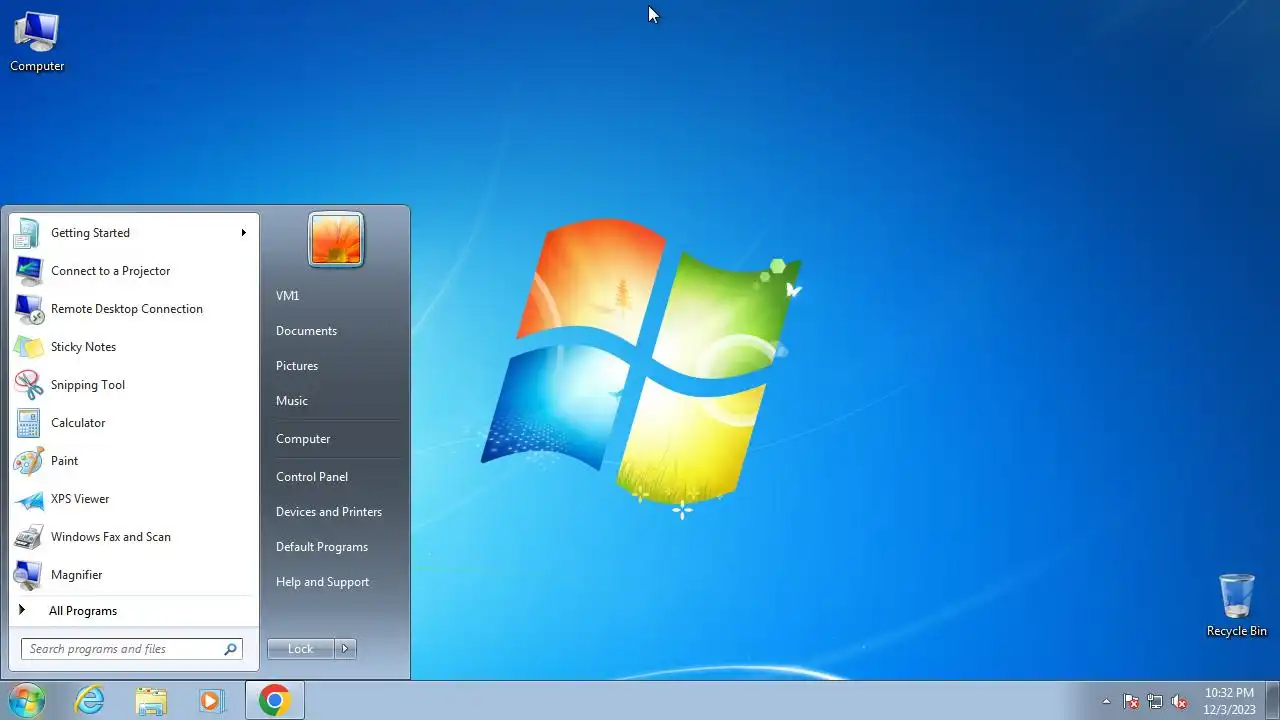1280x720 pixels.
Task: Click Show desktop button at taskbar end
Action: [1273, 701]
